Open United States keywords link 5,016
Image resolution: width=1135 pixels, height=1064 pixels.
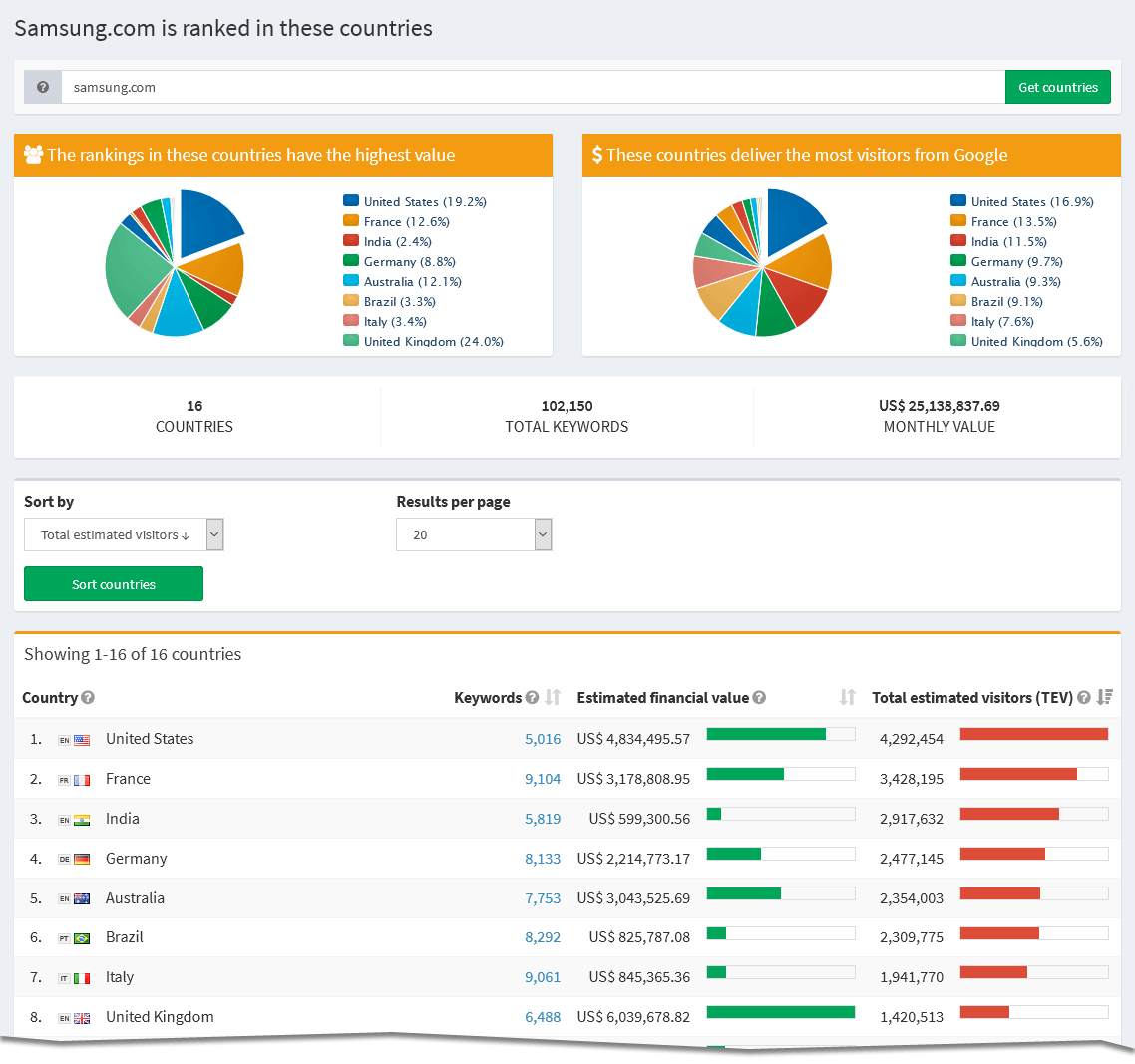tap(543, 739)
